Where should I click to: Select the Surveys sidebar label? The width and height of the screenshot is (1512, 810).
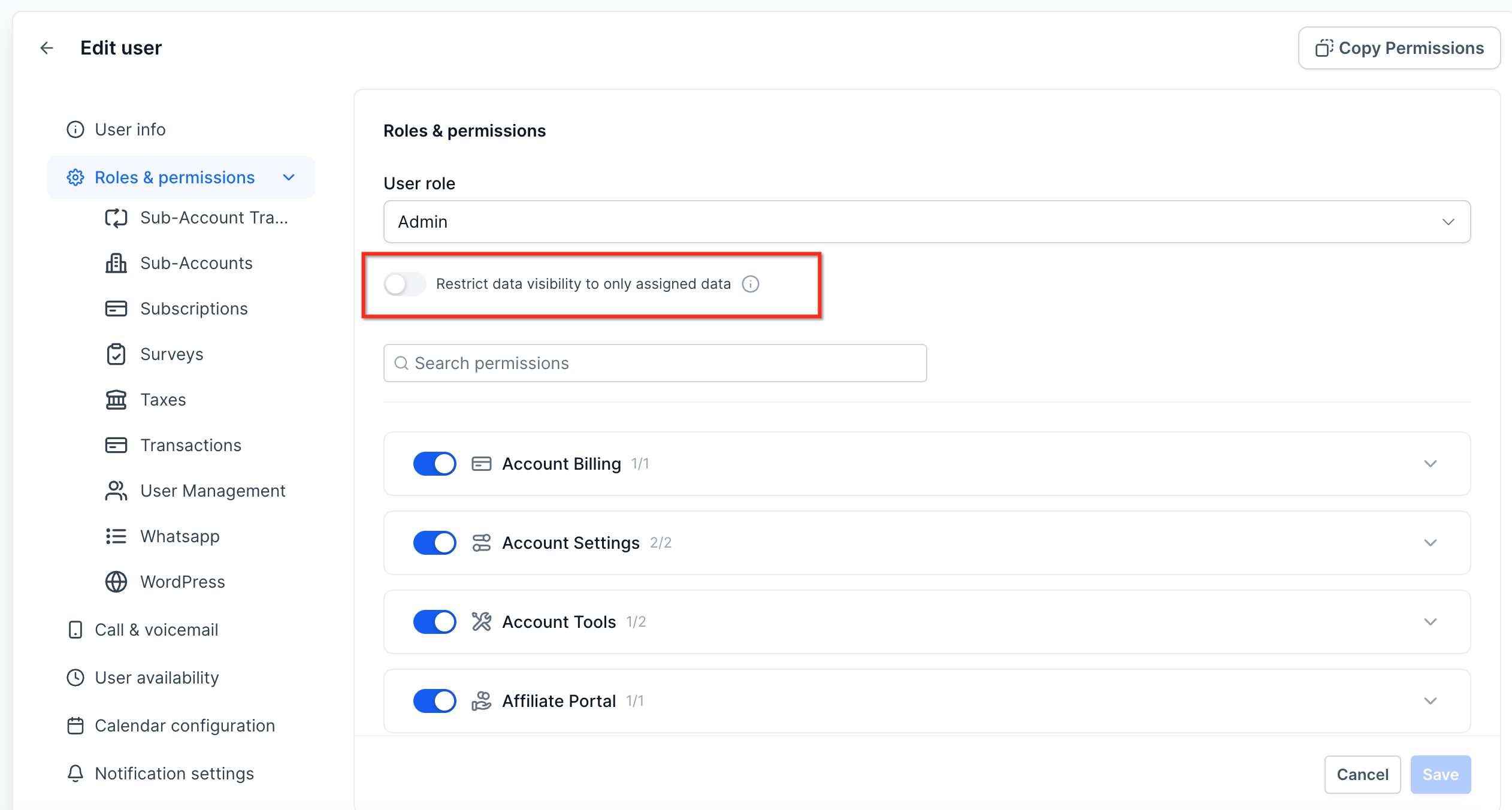coord(172,355)
